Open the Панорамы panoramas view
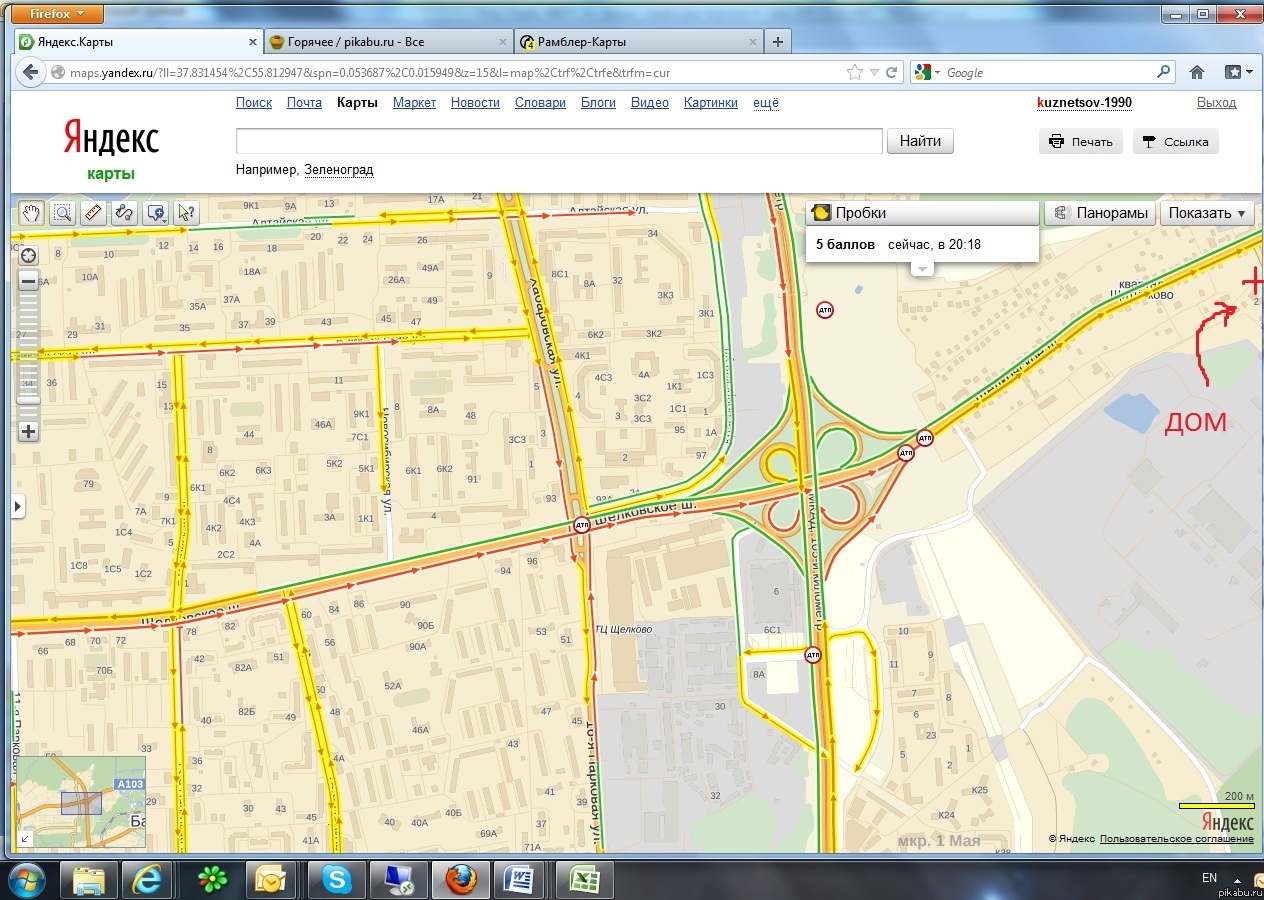The height and width of the screenshot is (900, 1264). (x=1100, y=213)
